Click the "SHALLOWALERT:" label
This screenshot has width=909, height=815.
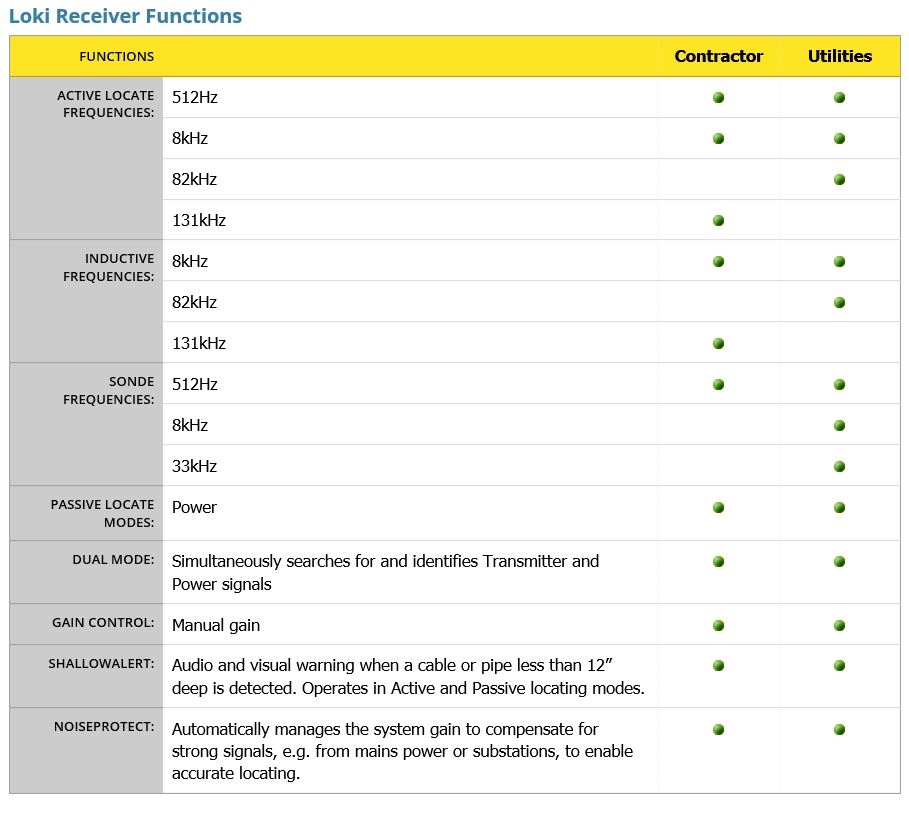pyautogui.click(x=101, y=664)
